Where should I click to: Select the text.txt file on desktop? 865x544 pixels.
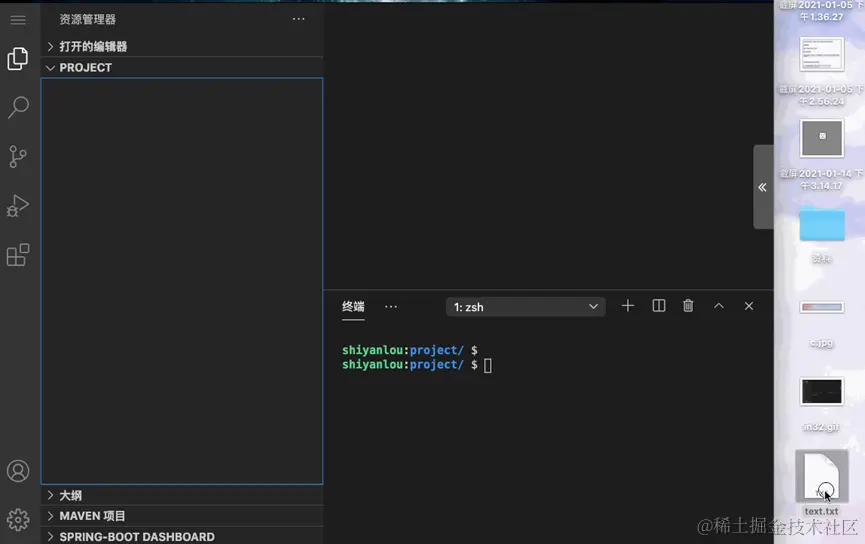tap(821, 482)
